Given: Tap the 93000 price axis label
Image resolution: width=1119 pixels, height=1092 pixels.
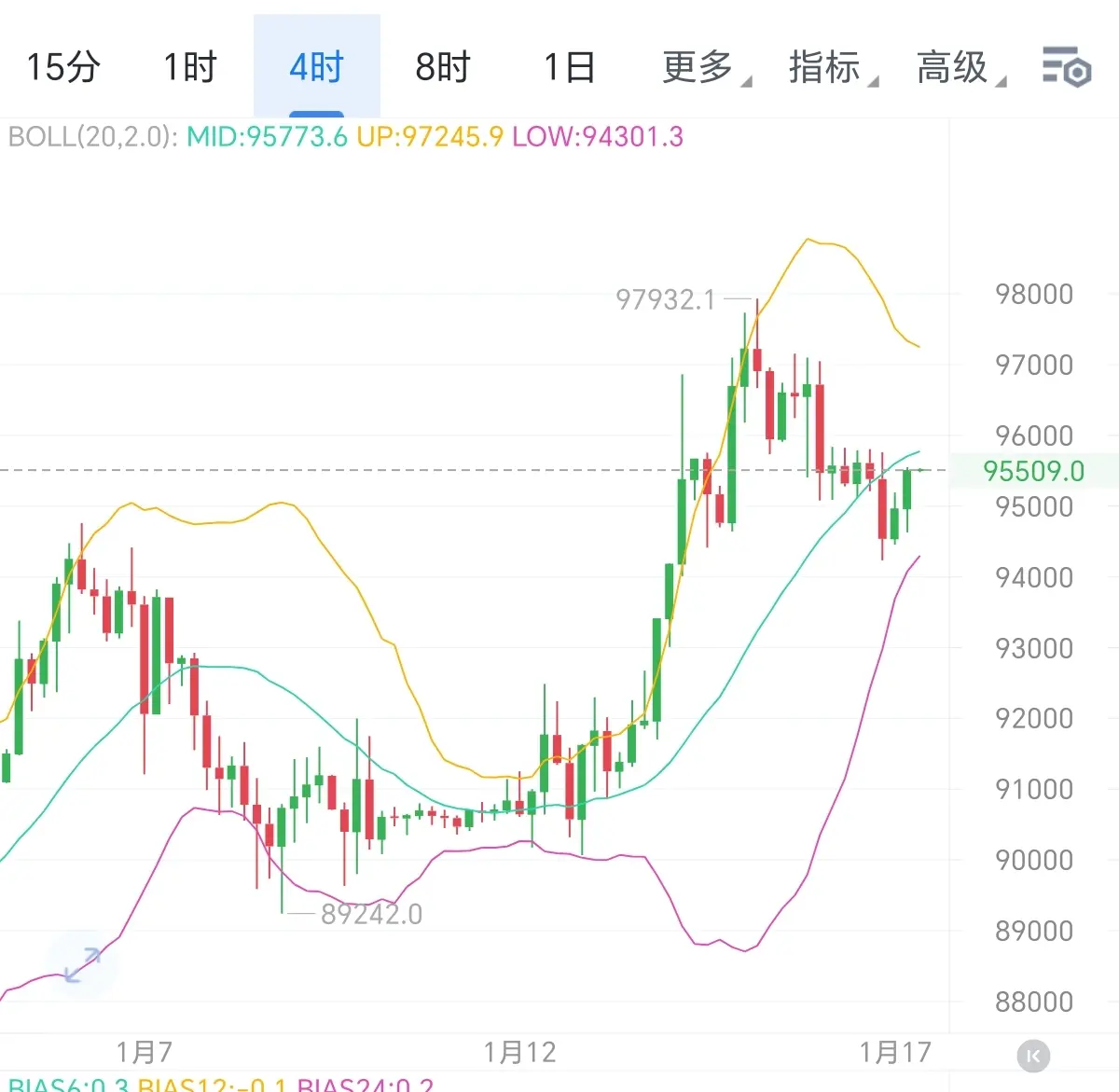Looking at the screenshot, I should coord(1034,648).
